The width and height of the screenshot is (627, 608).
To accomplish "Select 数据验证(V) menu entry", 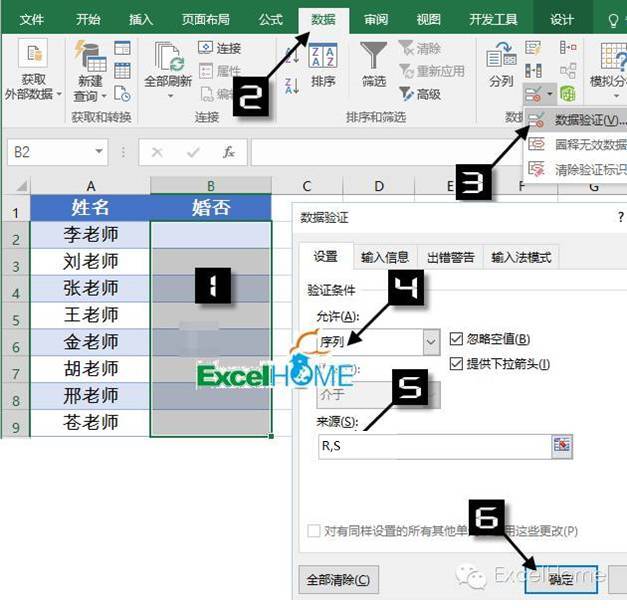I will [576, 120].
